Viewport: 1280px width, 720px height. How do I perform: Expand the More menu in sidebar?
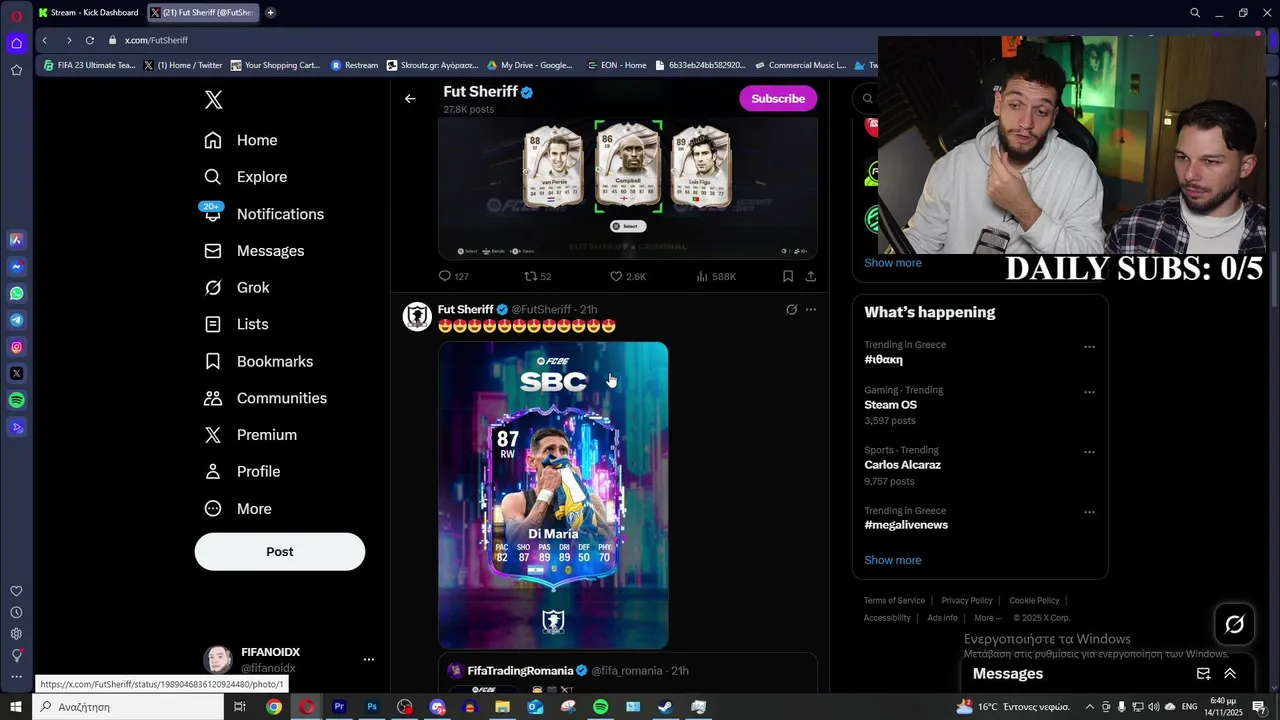coord(237,509)
